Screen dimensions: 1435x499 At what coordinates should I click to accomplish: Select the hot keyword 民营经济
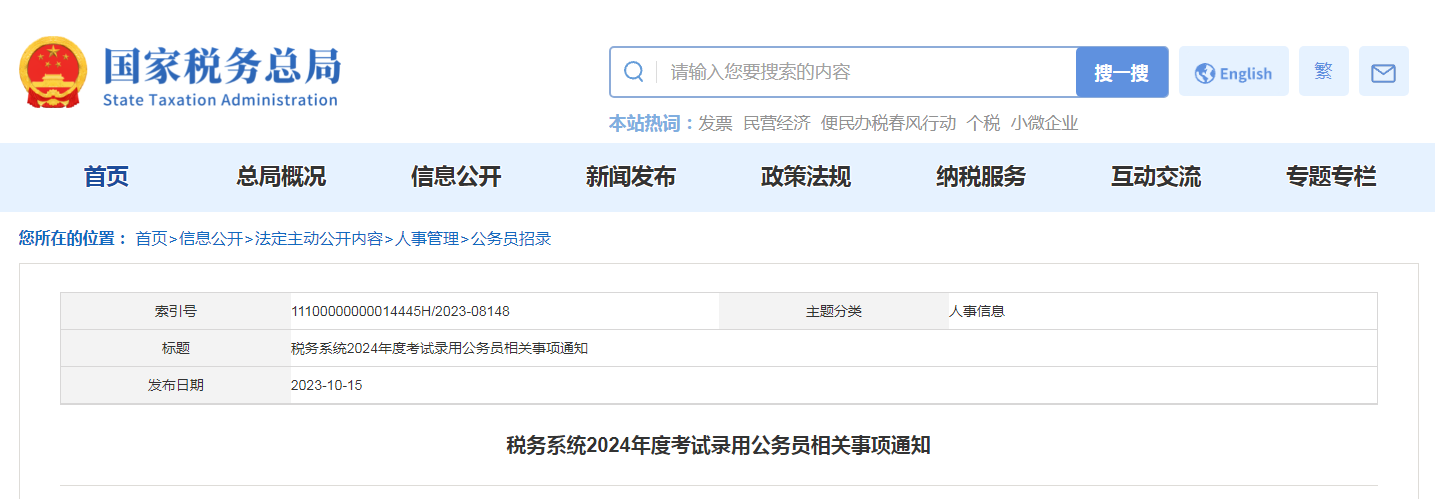click(x=776, y=123)
